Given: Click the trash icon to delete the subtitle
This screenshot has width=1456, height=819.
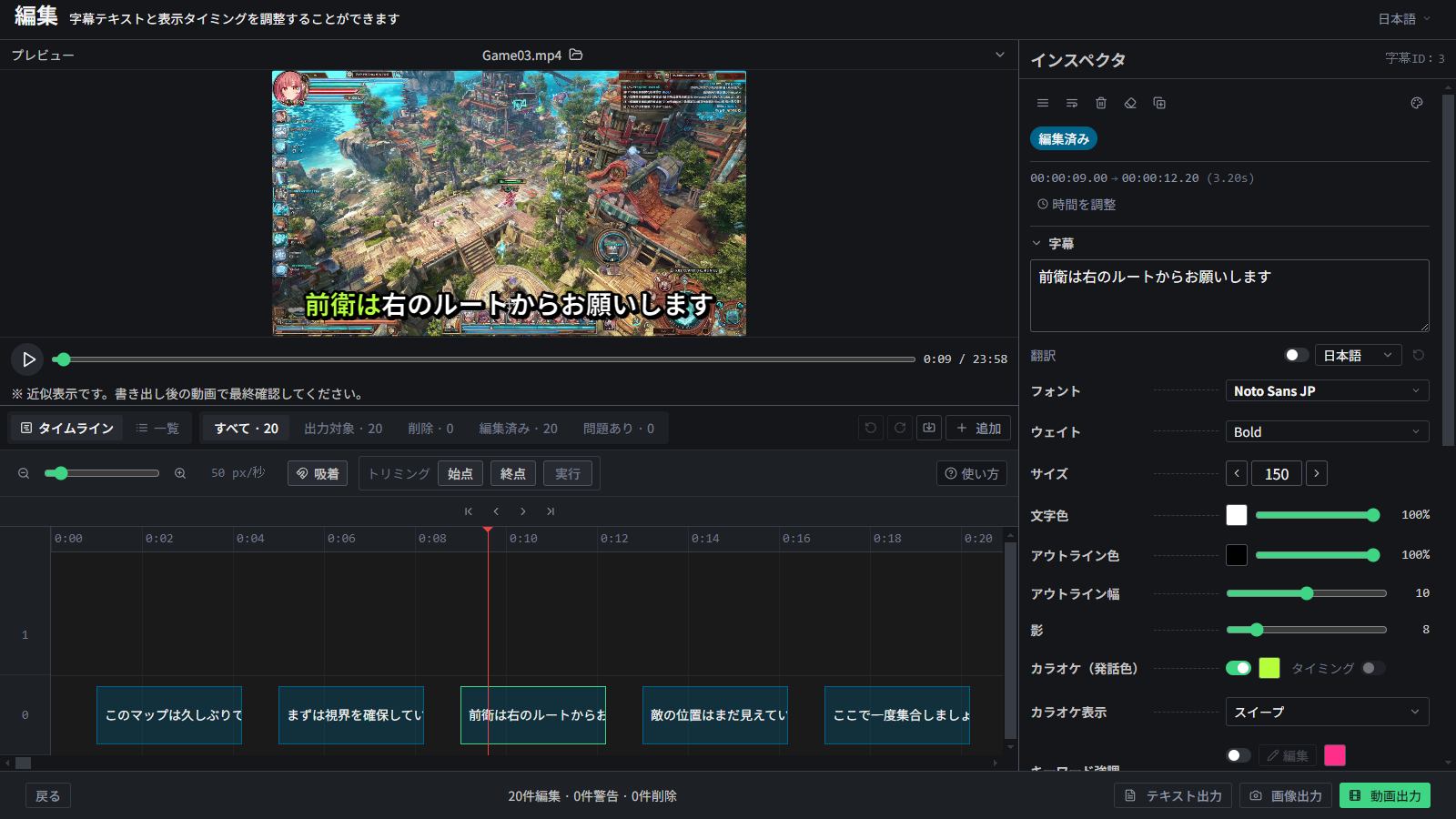Looking at the screenshot, I should pos(1101,103).
